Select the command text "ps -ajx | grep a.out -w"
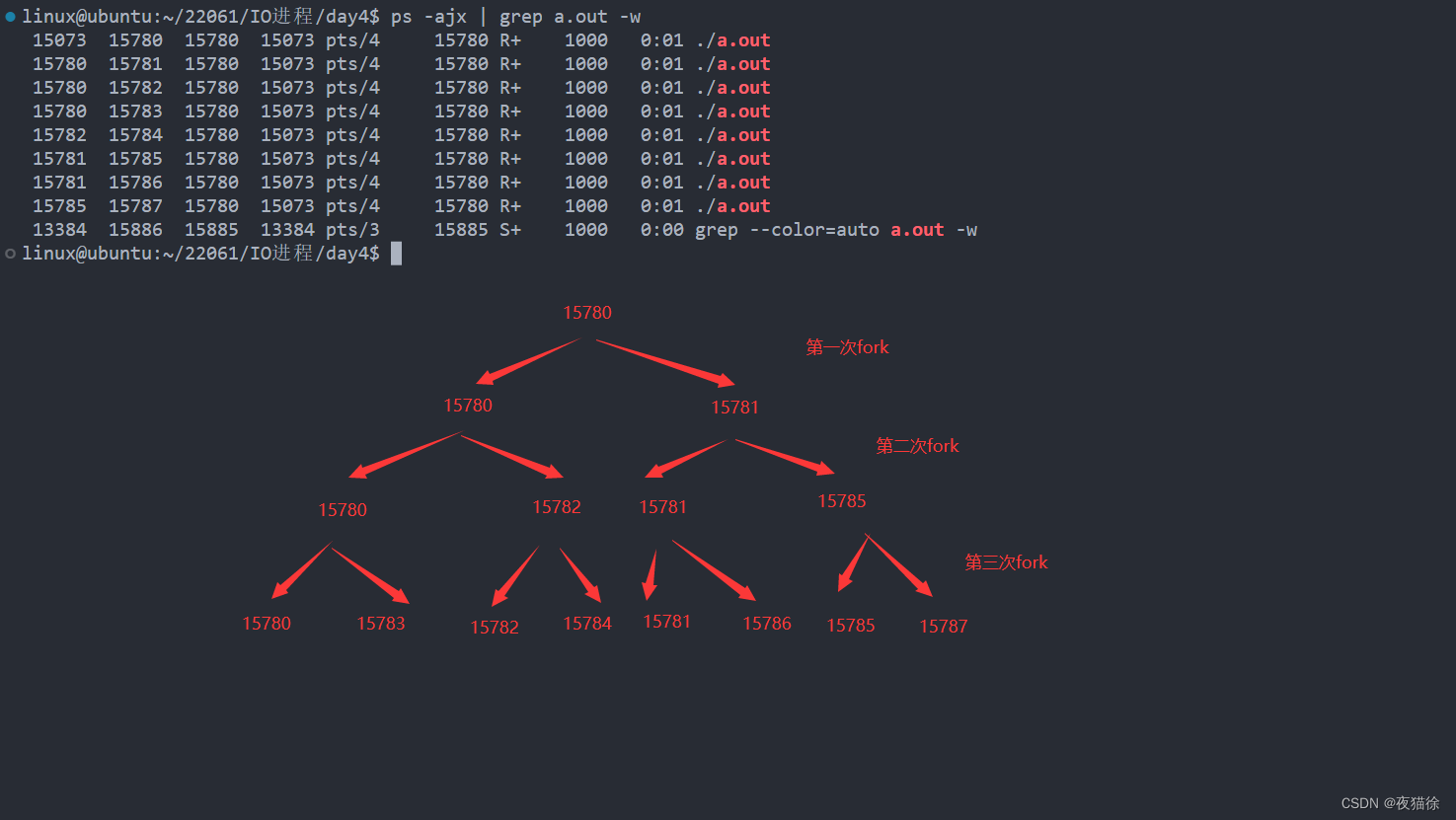1456x820 pixels. [515, 17]
